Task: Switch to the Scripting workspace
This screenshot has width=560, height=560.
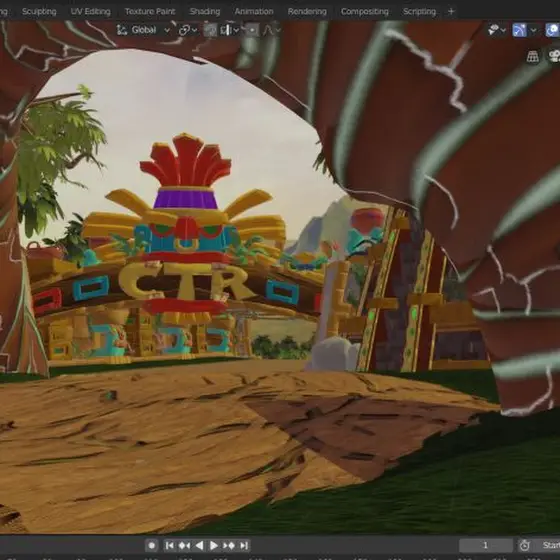Action: point(419,11)
